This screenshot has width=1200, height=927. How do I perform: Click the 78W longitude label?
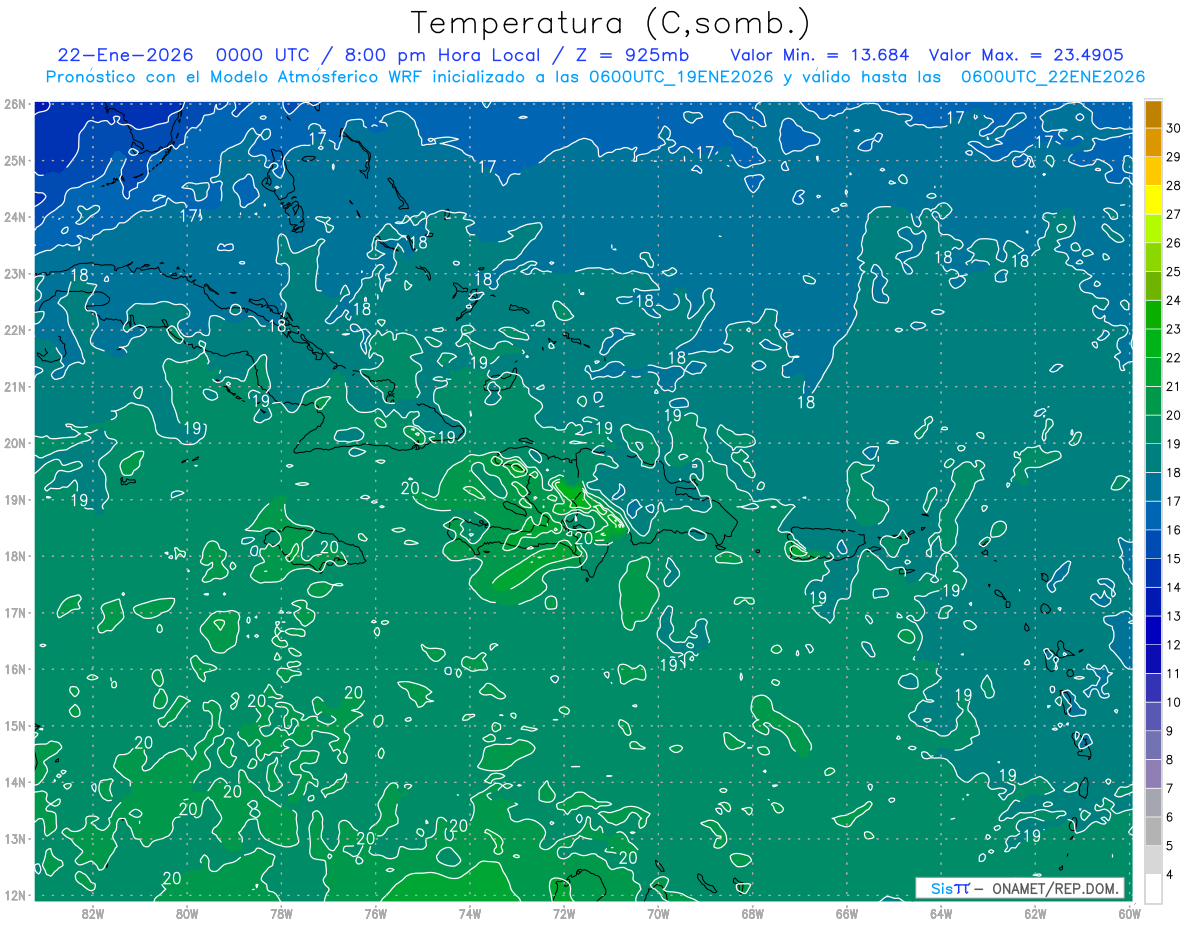281,913
